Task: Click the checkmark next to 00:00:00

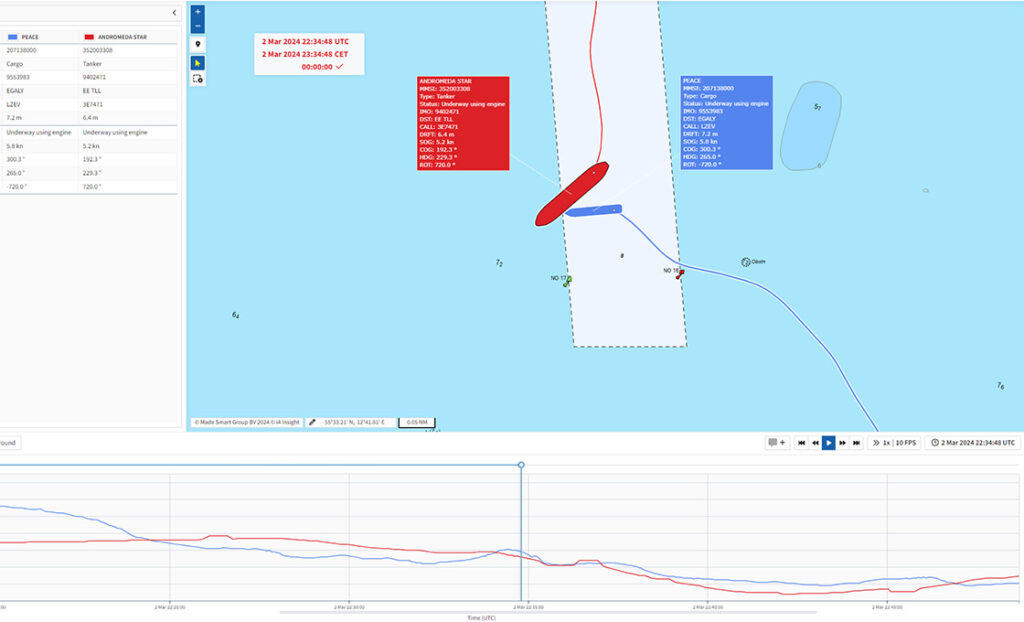Action: [x=340, y=67]
